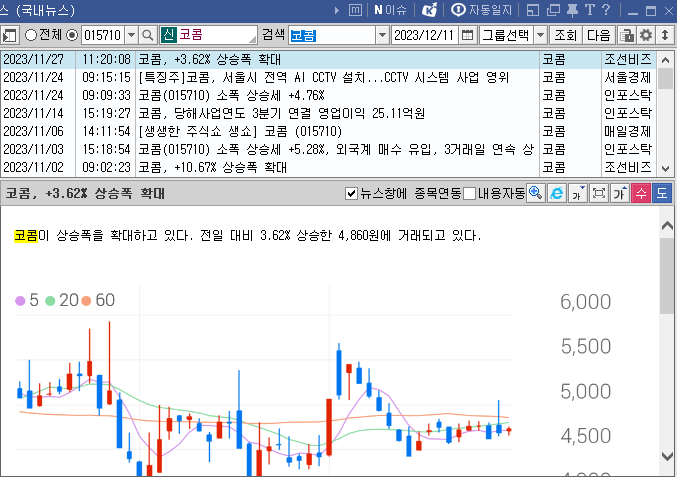Uncheck 뉴스창에 종목연동 checkbox
677x477 pixels.
351,193
